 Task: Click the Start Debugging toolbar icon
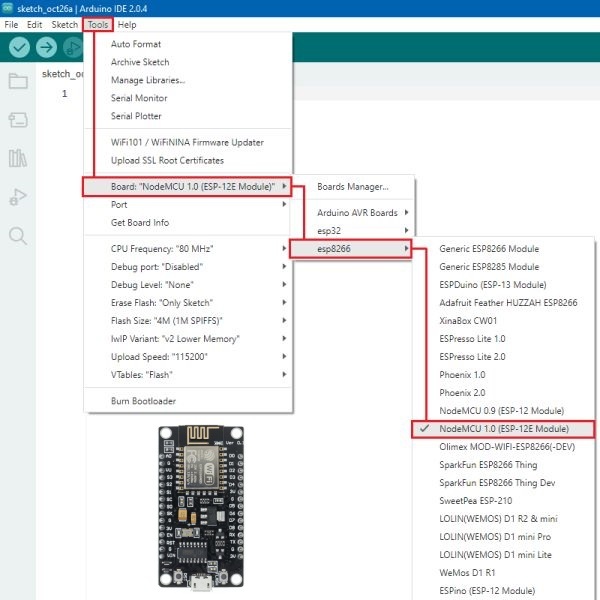click(72, 47)
